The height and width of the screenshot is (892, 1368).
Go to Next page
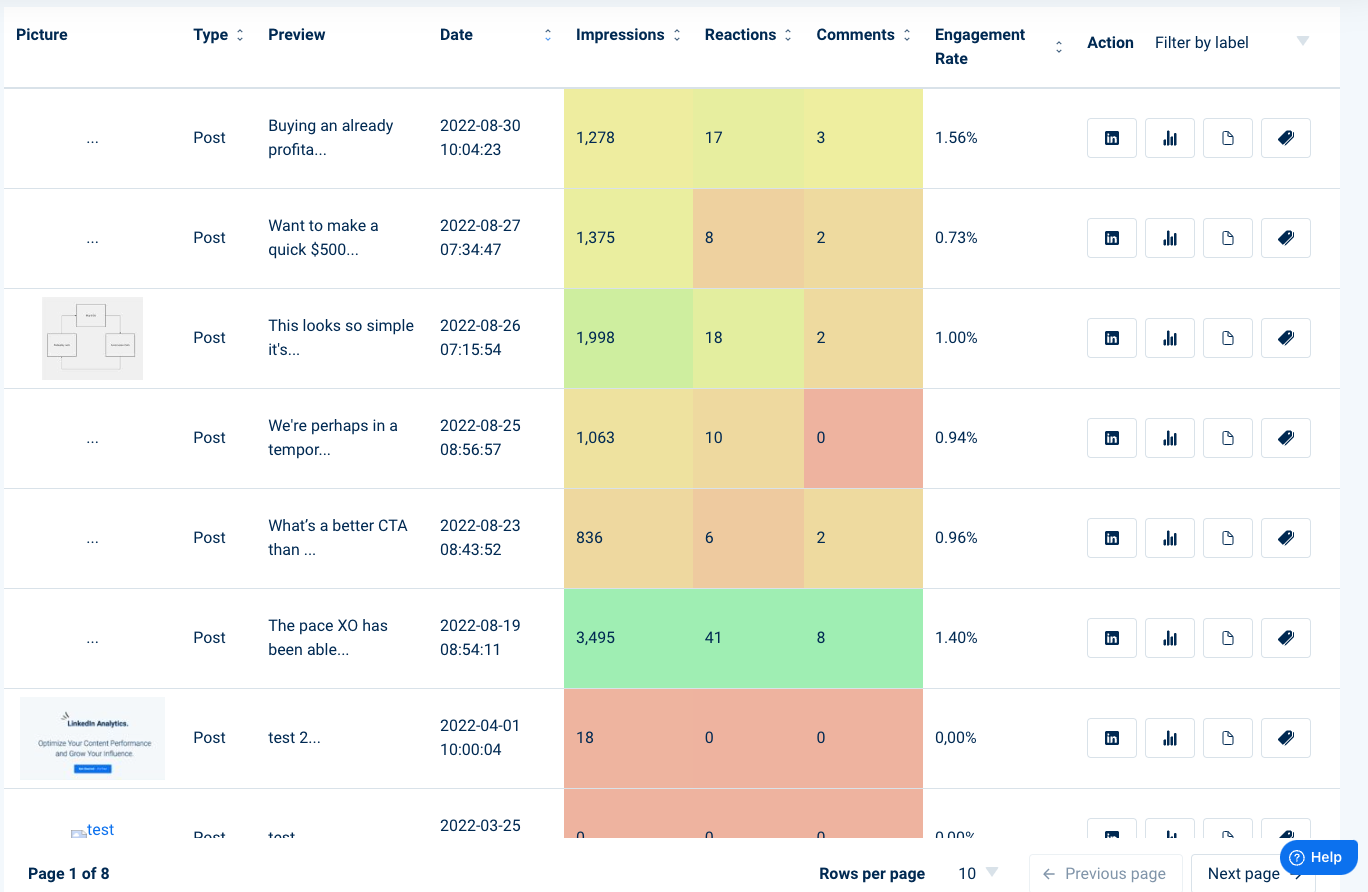[x=1253, y=874]
